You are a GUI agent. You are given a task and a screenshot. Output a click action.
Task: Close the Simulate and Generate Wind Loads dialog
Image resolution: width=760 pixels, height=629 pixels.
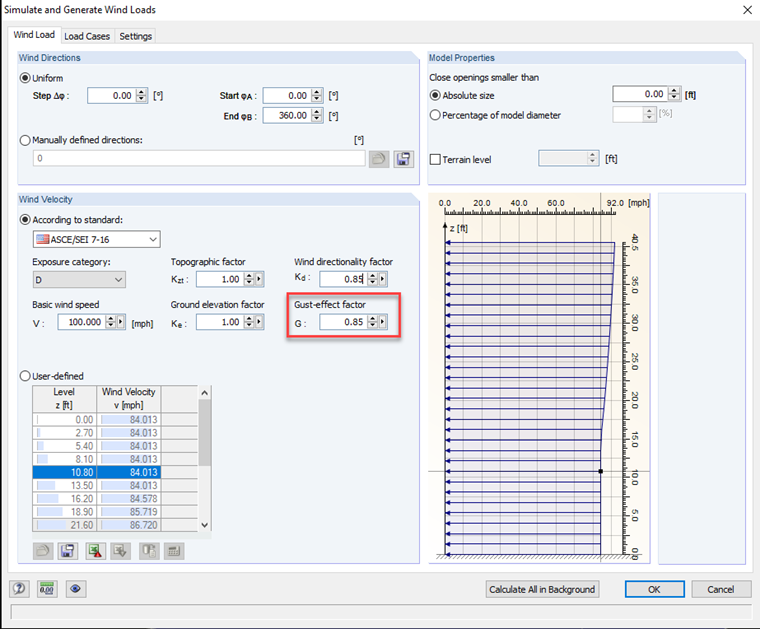tap(747, 10)
